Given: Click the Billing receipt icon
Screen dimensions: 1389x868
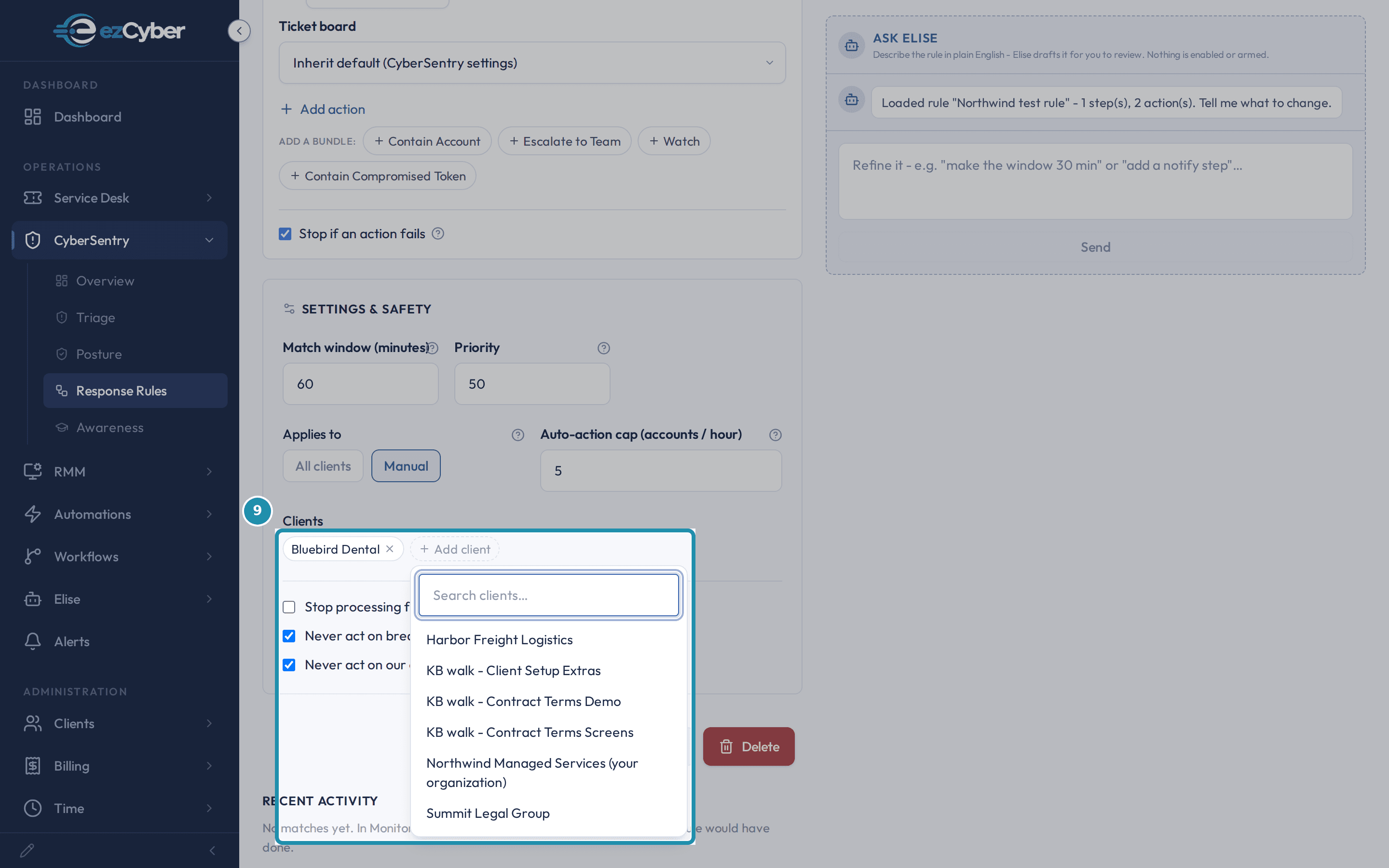Looking at the screenshot, I should (x=33, y=766).
